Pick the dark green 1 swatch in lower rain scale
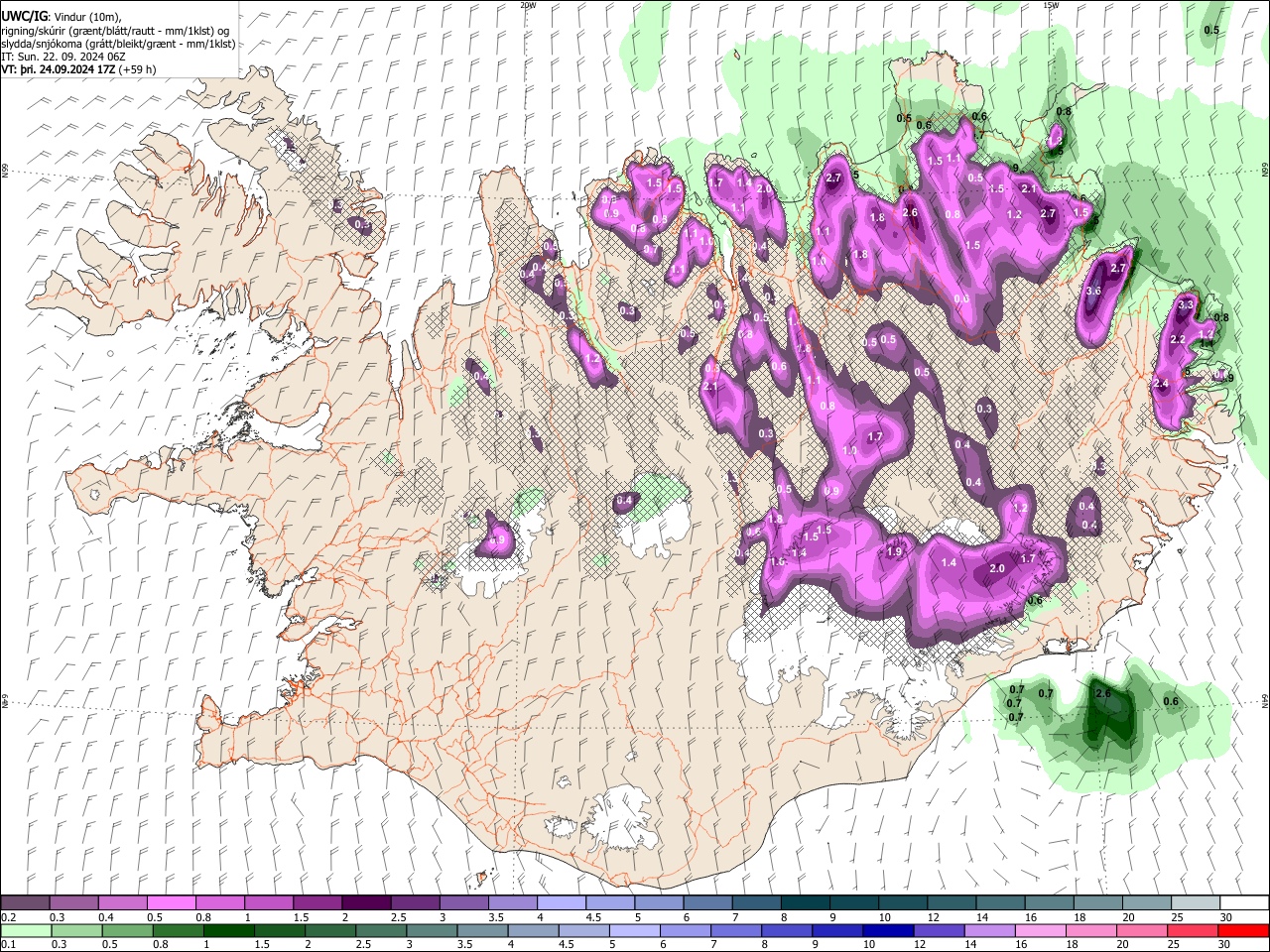The width and height of the screenshot is (1270, 952). click(228, 930)
